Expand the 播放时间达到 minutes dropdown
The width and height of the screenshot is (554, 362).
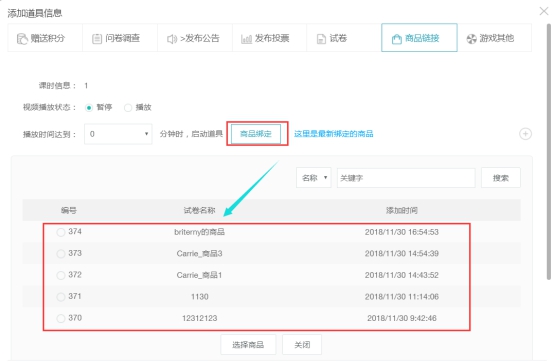[x=118, y=134]
